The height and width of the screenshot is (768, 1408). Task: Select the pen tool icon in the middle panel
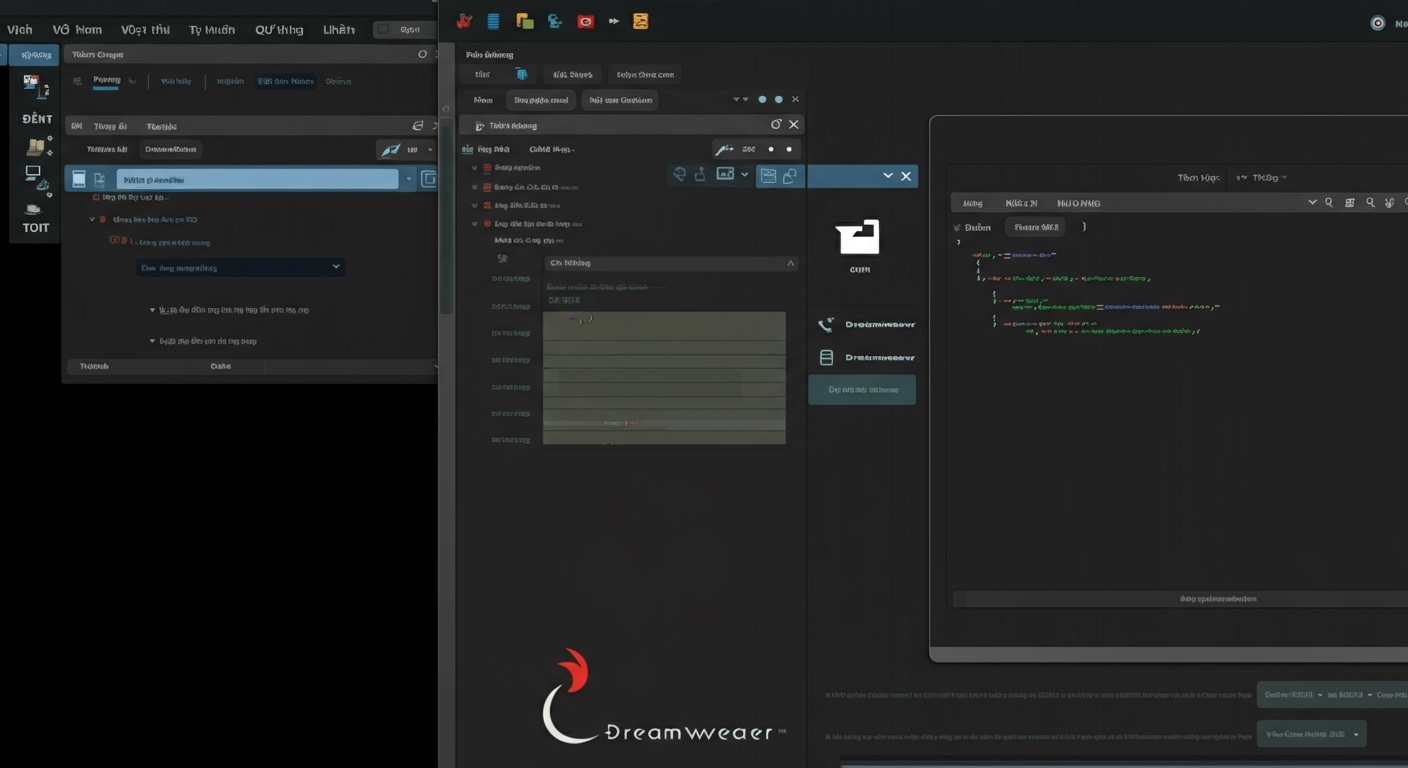pos(723,149)
